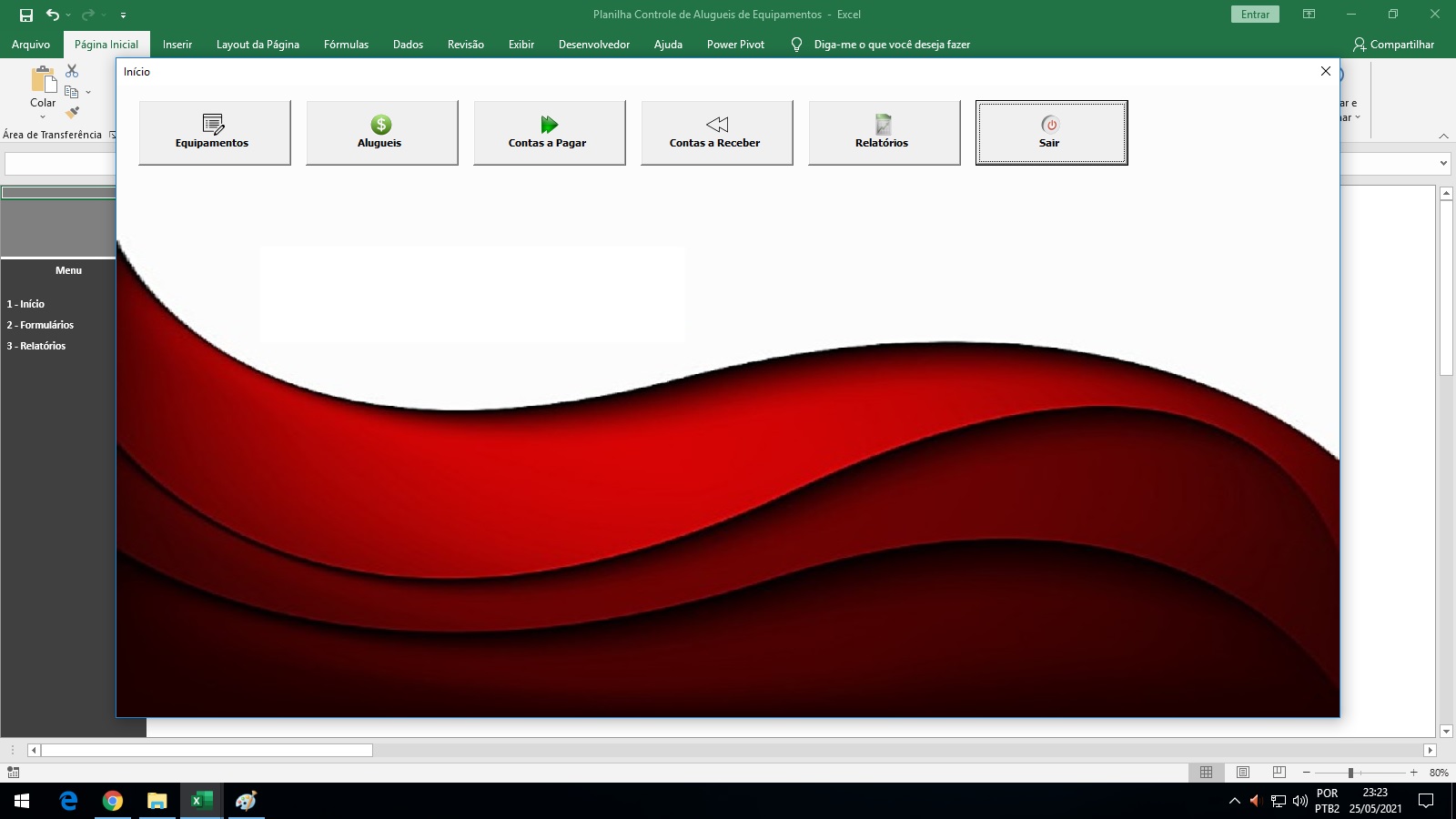Viewport: 1456px width, 819px height.
Task: Expand the Colar paste dropdown arrow
Action: coord(43,116)
